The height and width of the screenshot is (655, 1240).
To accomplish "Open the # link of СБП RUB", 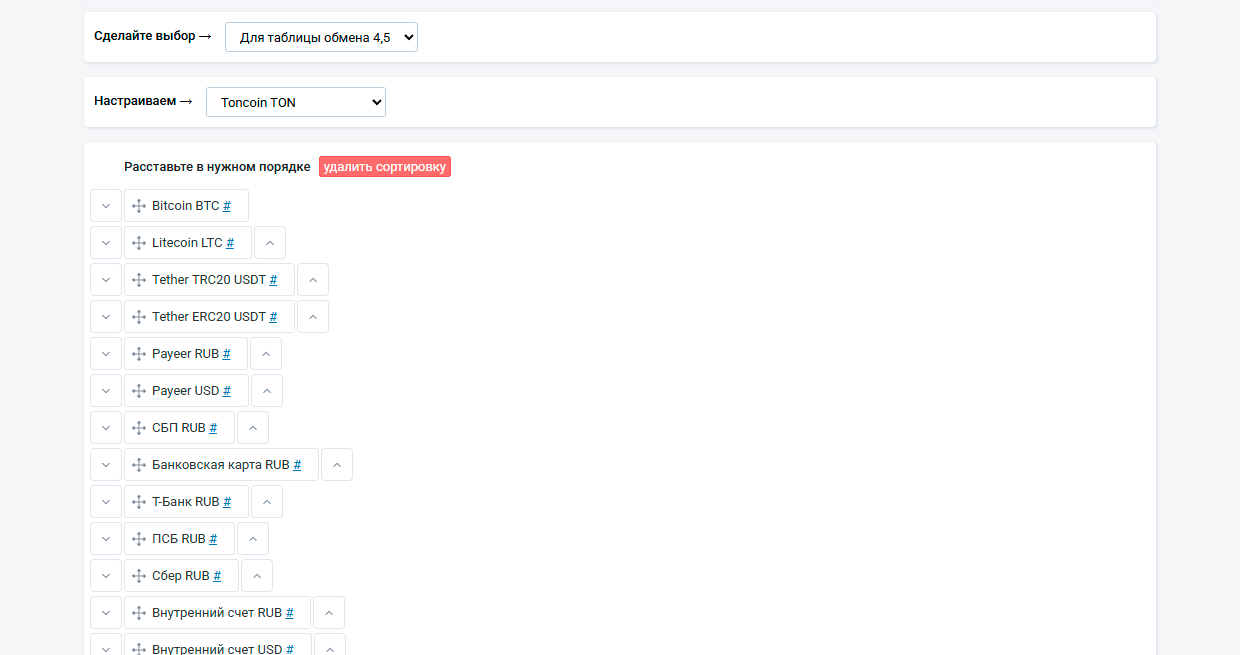I will [213, 428].
